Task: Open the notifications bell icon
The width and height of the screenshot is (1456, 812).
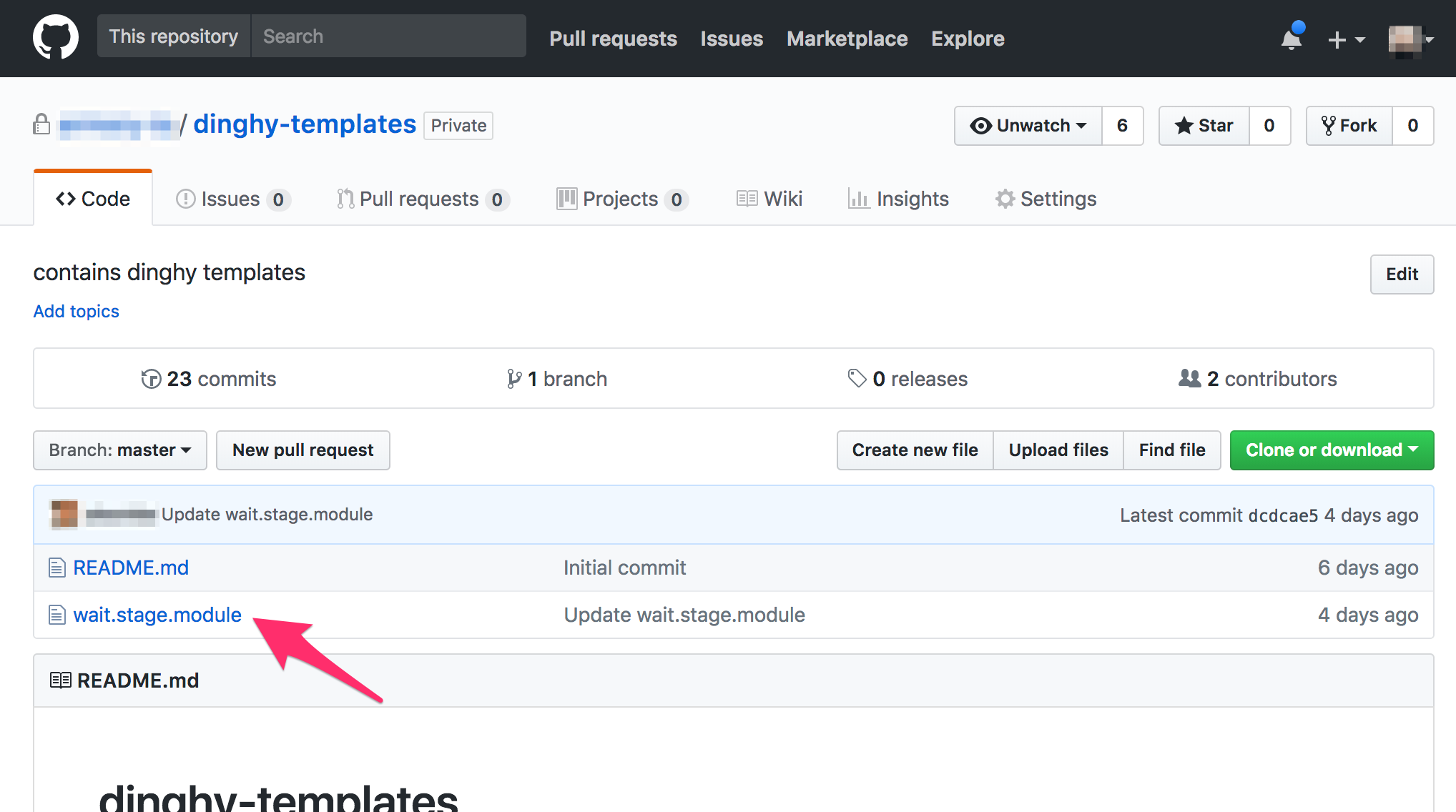Action: tap(1292, 39)
